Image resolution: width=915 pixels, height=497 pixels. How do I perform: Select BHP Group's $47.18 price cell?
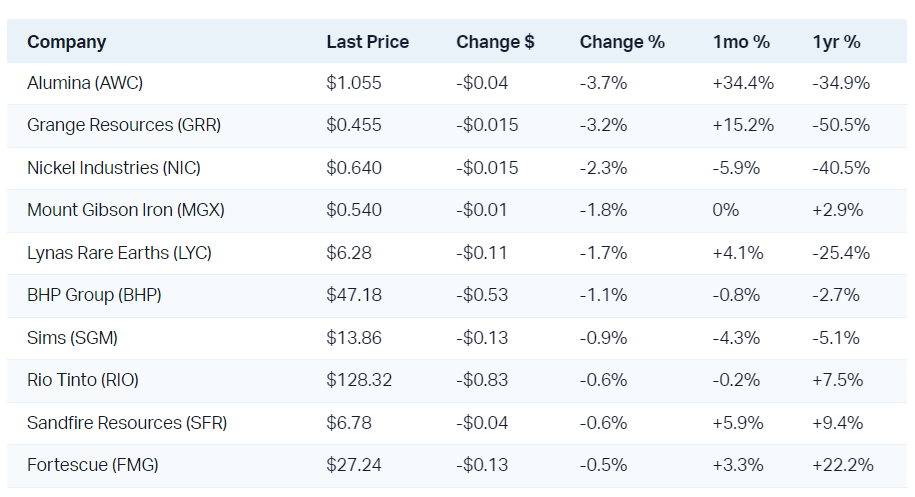pos(354,295)
